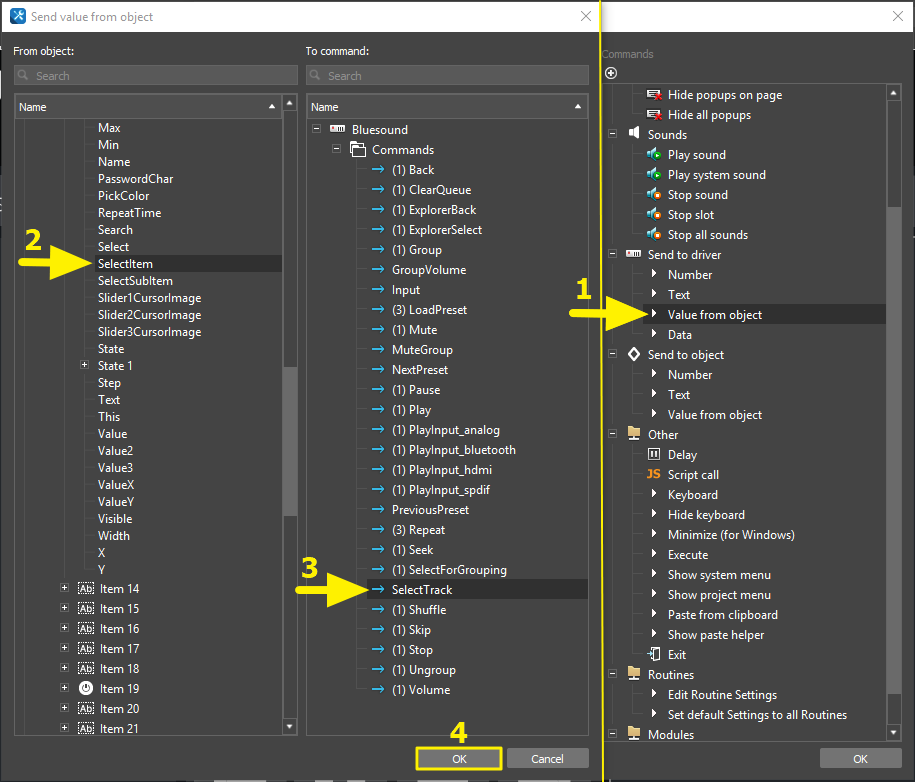915x782 pixels.
Task: Expand the State 1 tree node
Action: click(85, 366)
